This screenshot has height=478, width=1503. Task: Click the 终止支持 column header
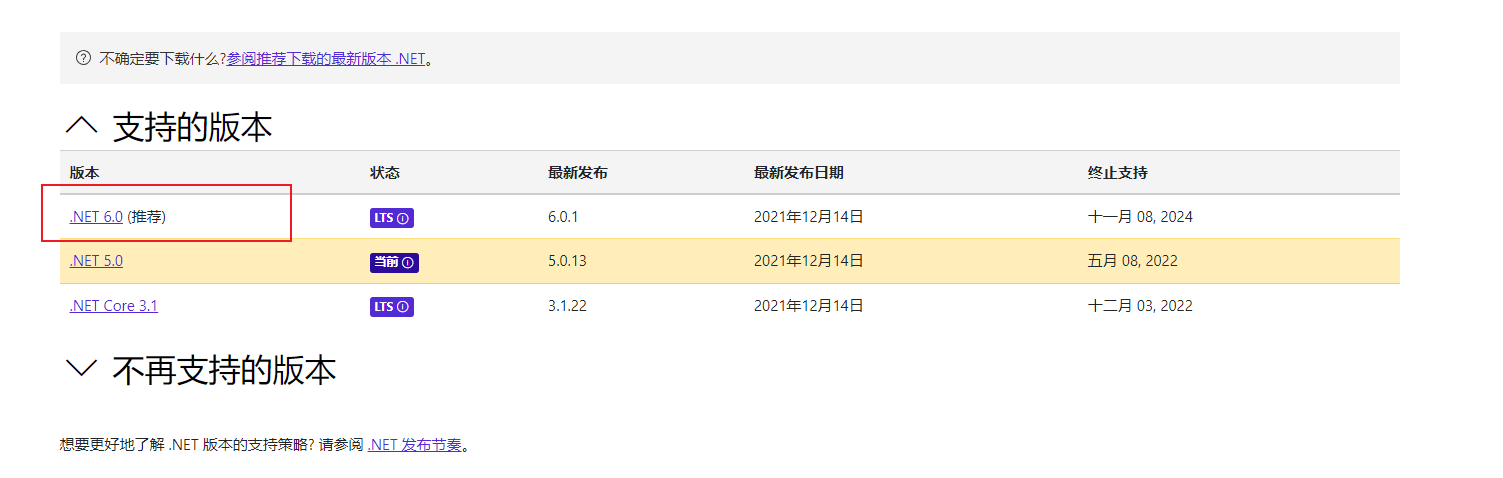coord(1118,173)
